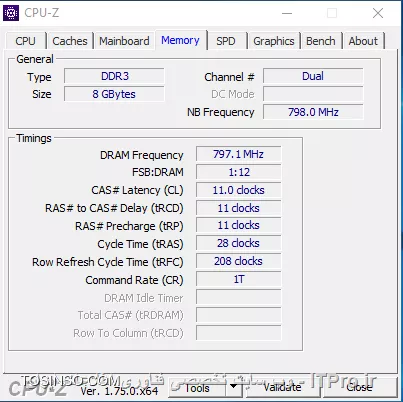Click the NB Frequency label
This screenshot has width=403, height=402.
pyautogui.click(x=221, y=112)
